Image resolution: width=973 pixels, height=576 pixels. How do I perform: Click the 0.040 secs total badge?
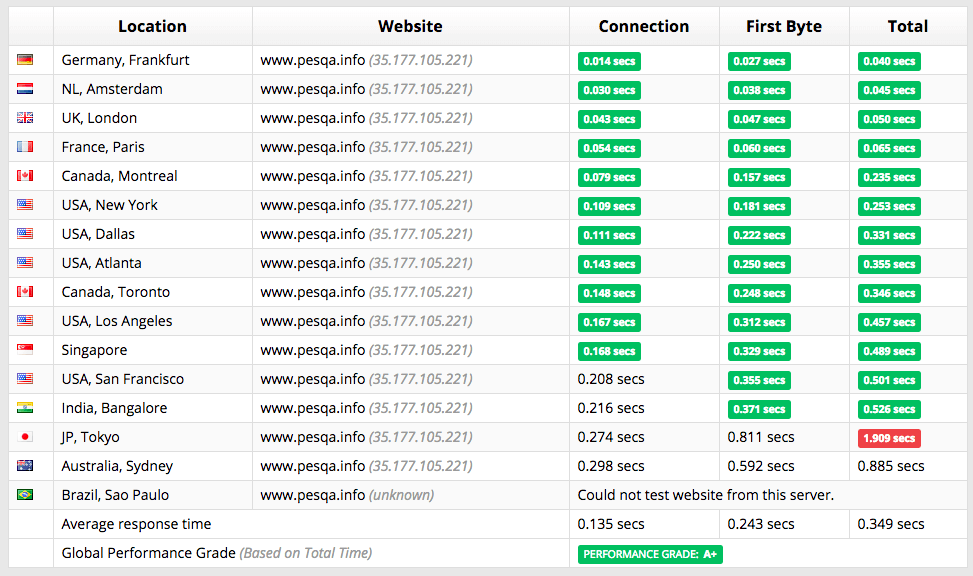click(889, 61)
